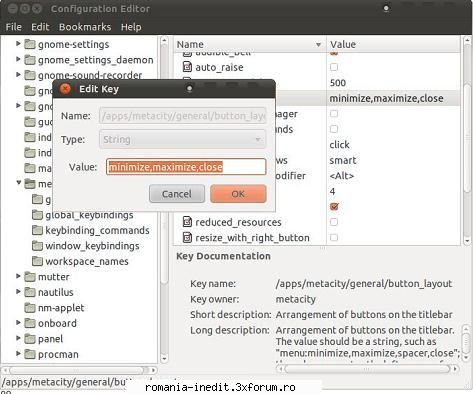Open the Bookmarks menu
The height and width of the screenshot is (394, 473).
(85, 27)
